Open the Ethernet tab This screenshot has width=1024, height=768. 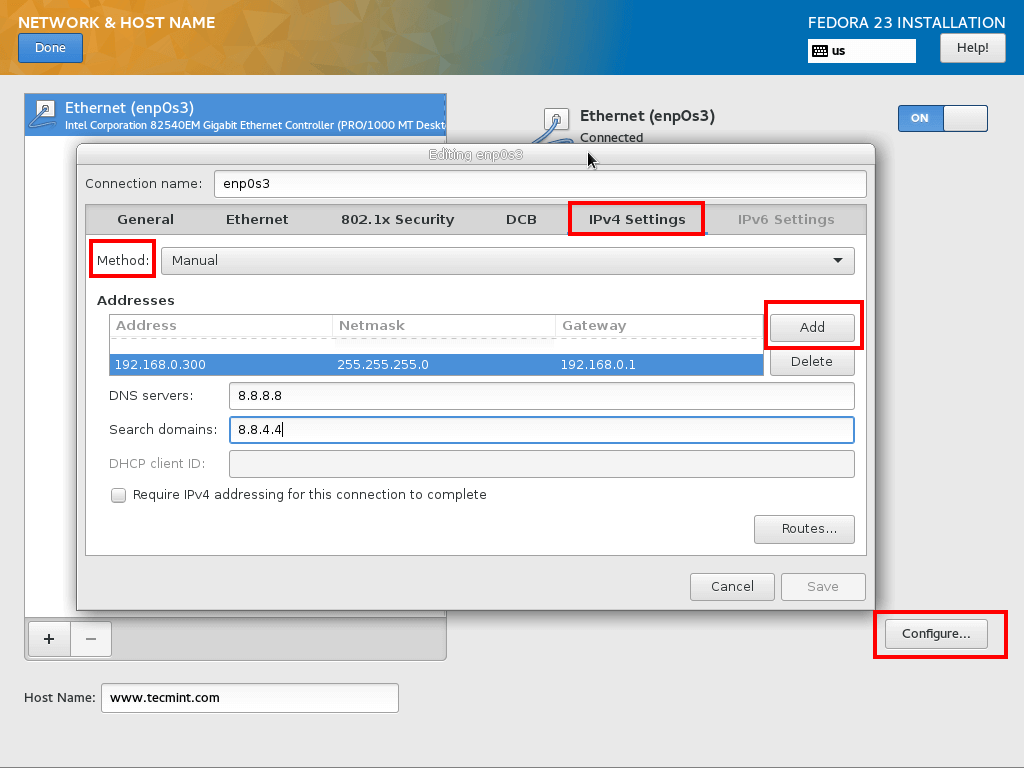click(257, 220)
